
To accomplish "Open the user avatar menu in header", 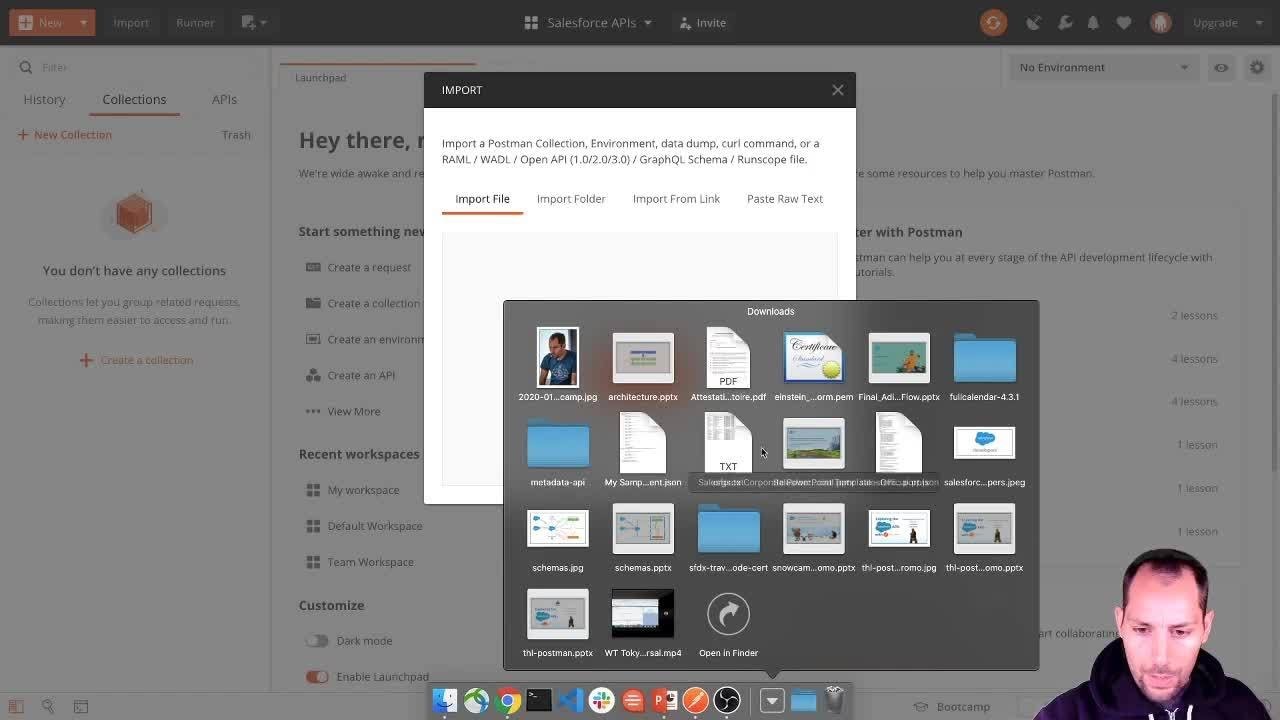I will [x=1160, y=22].
